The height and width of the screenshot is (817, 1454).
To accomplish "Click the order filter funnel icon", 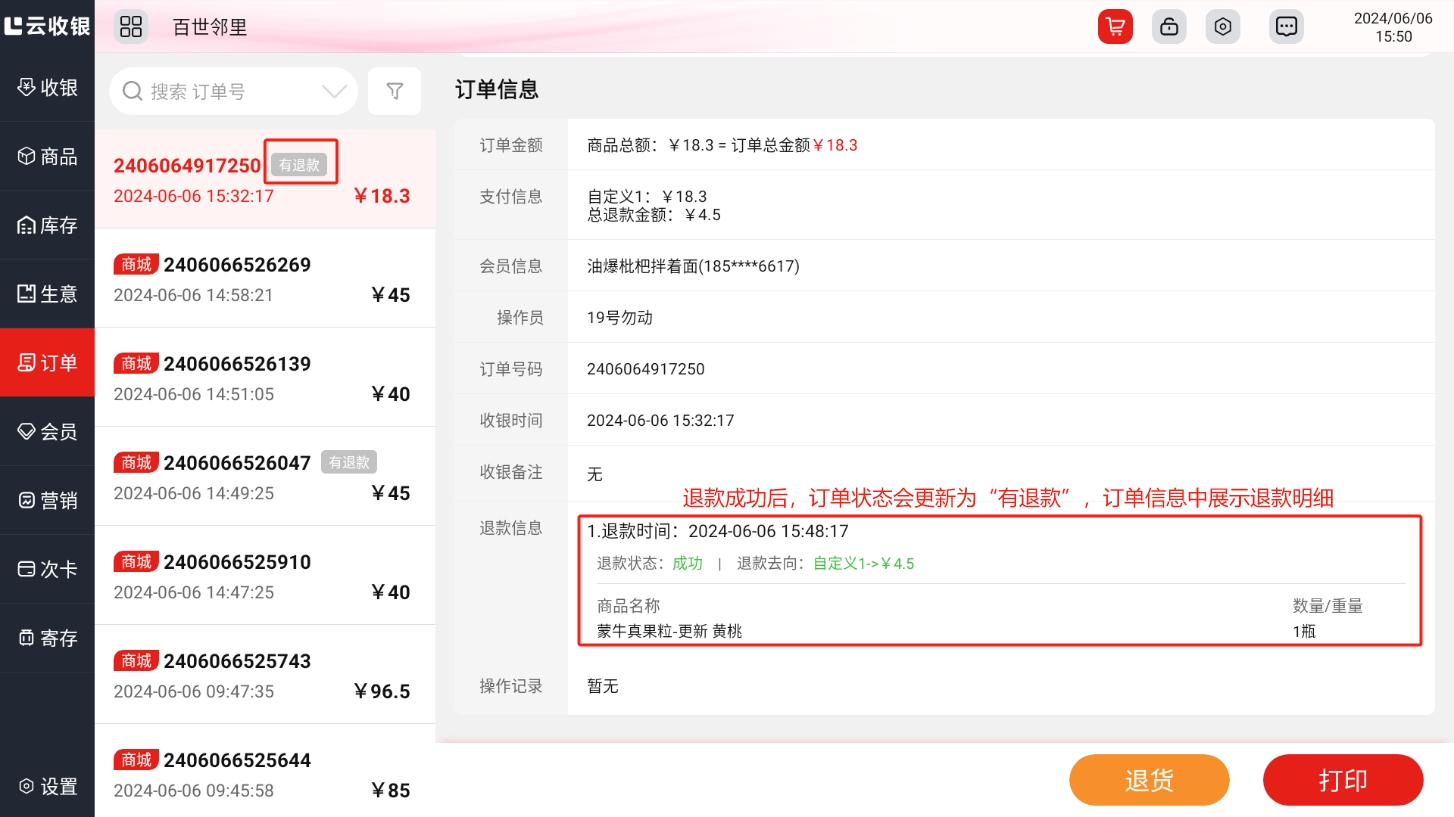I will point(395,92).
